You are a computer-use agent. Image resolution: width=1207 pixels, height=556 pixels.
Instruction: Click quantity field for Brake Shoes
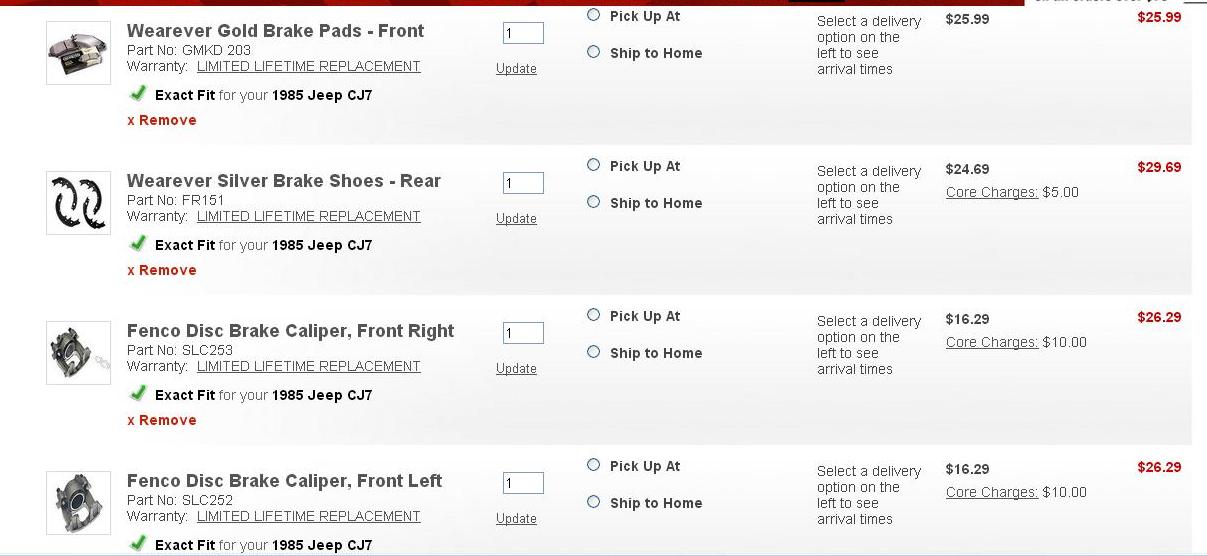coord(523,183)
